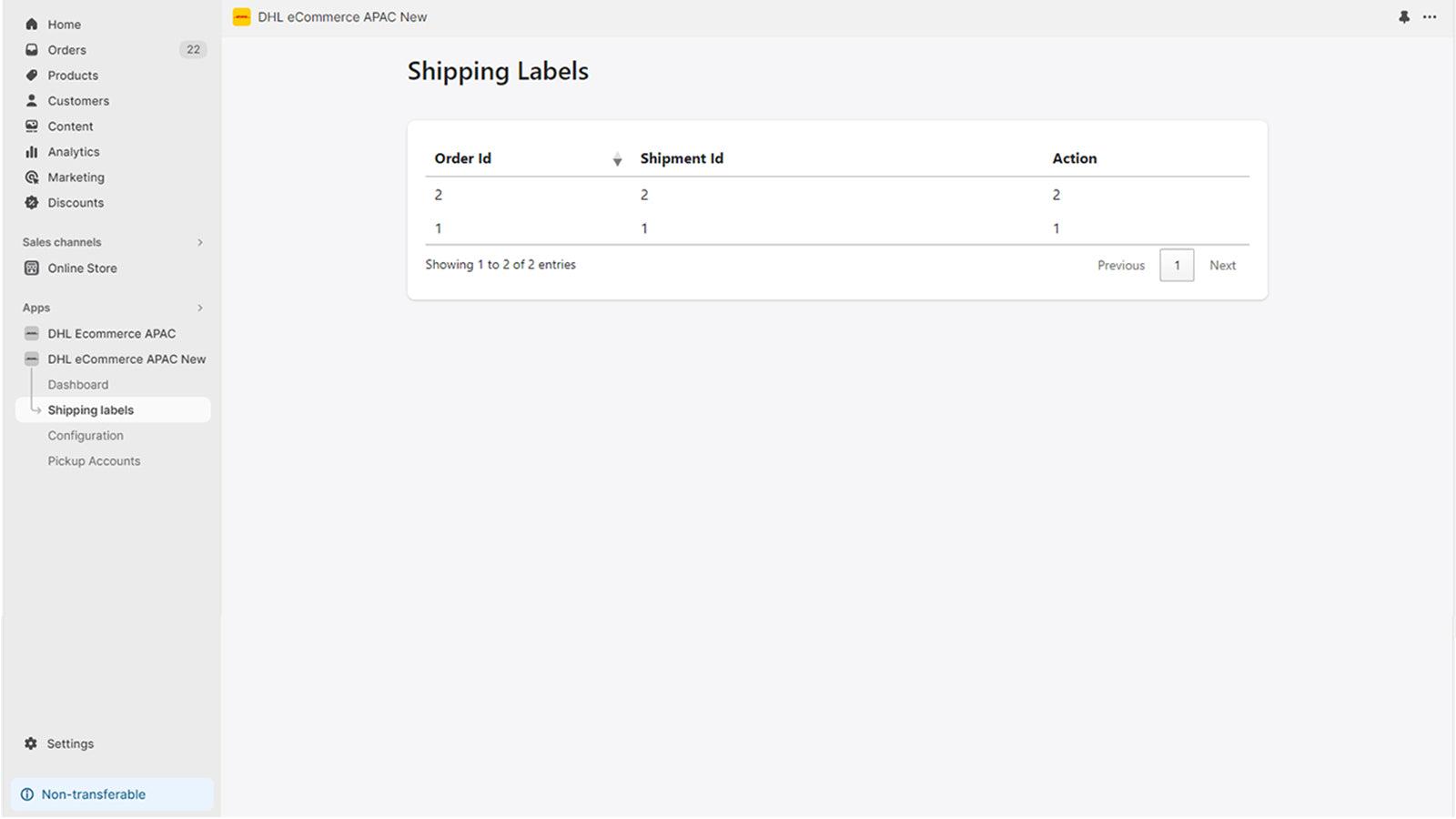Expand the Sales channels section
This screenshot has height=819, width=1456.
[200, 243]
